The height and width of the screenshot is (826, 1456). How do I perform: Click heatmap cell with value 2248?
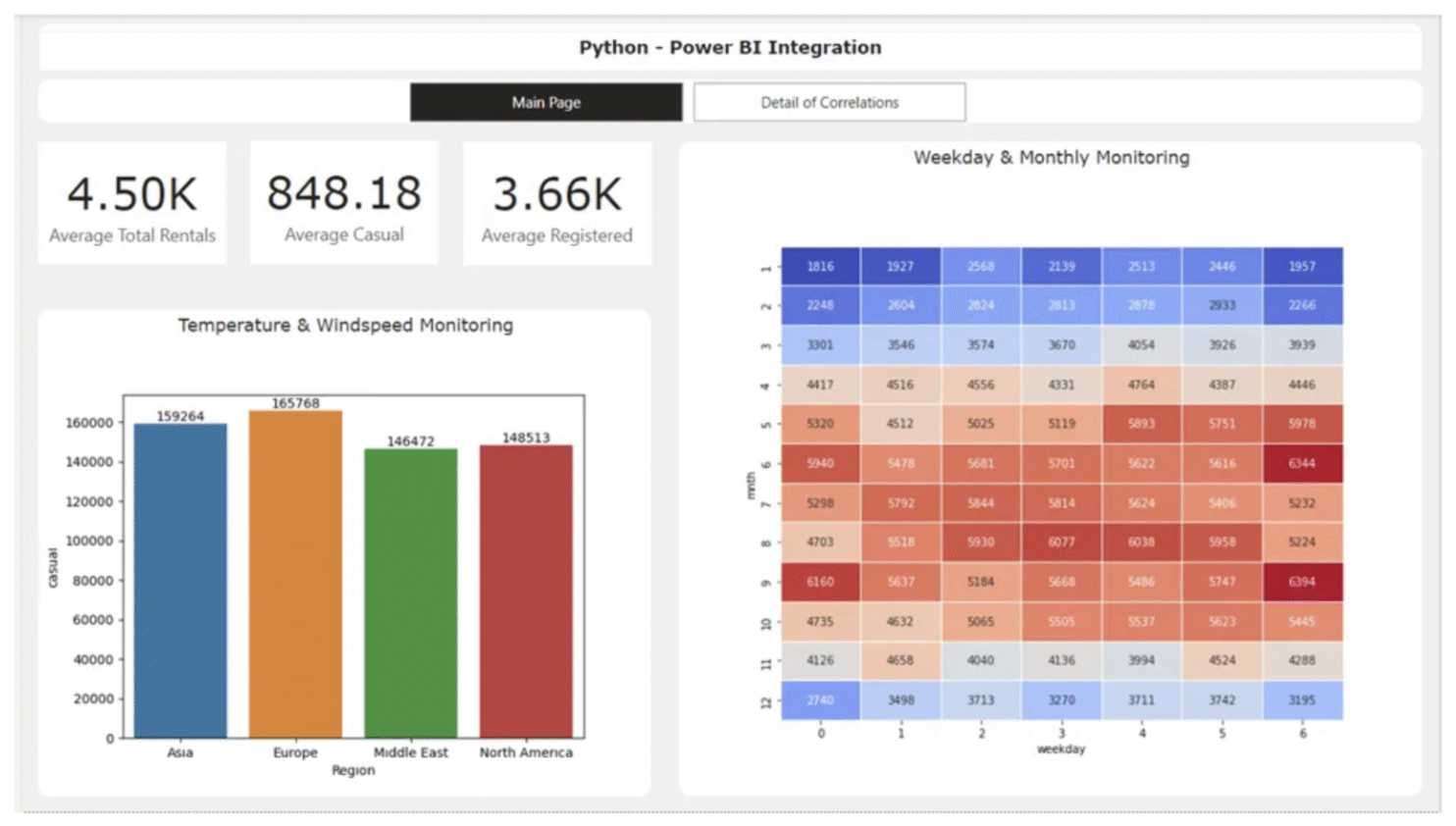pos(820,306)
